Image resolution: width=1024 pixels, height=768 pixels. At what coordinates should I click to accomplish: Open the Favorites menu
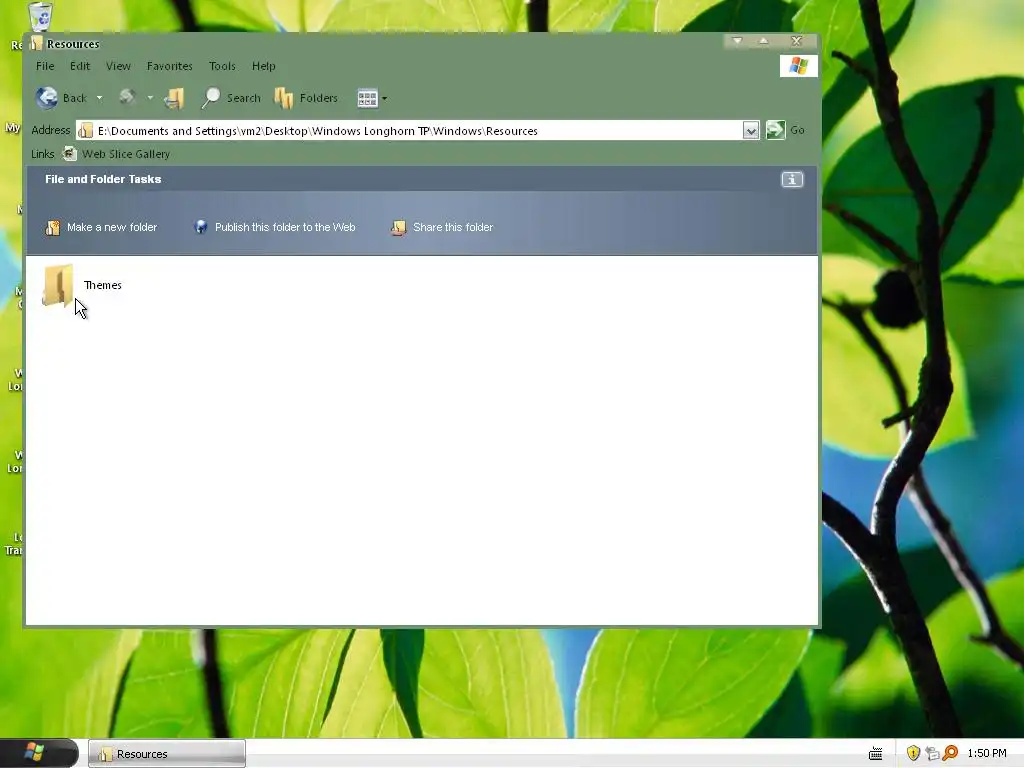click(x=169, y=66)
